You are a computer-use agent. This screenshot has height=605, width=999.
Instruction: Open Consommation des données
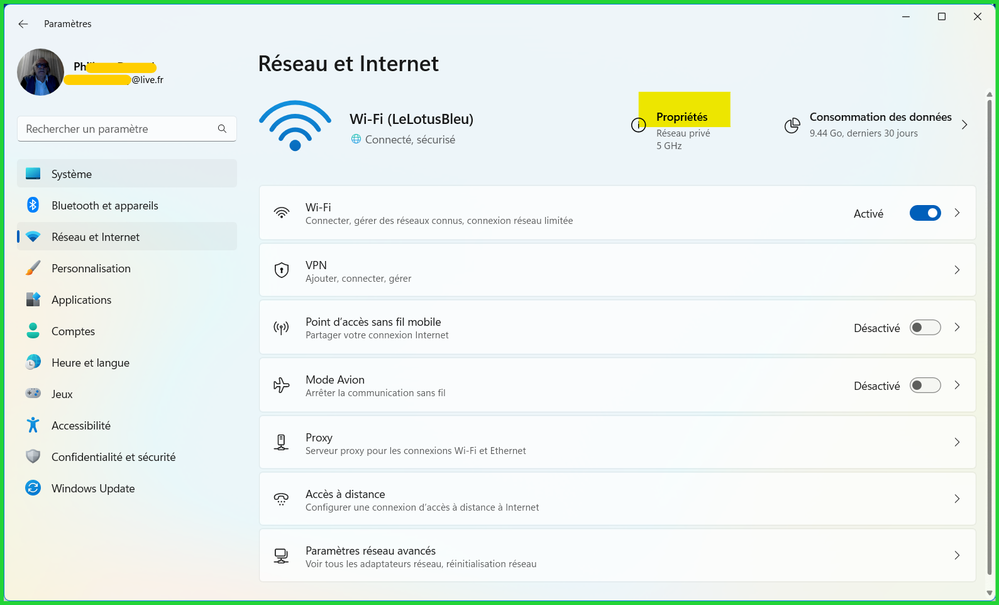point(880,117)
